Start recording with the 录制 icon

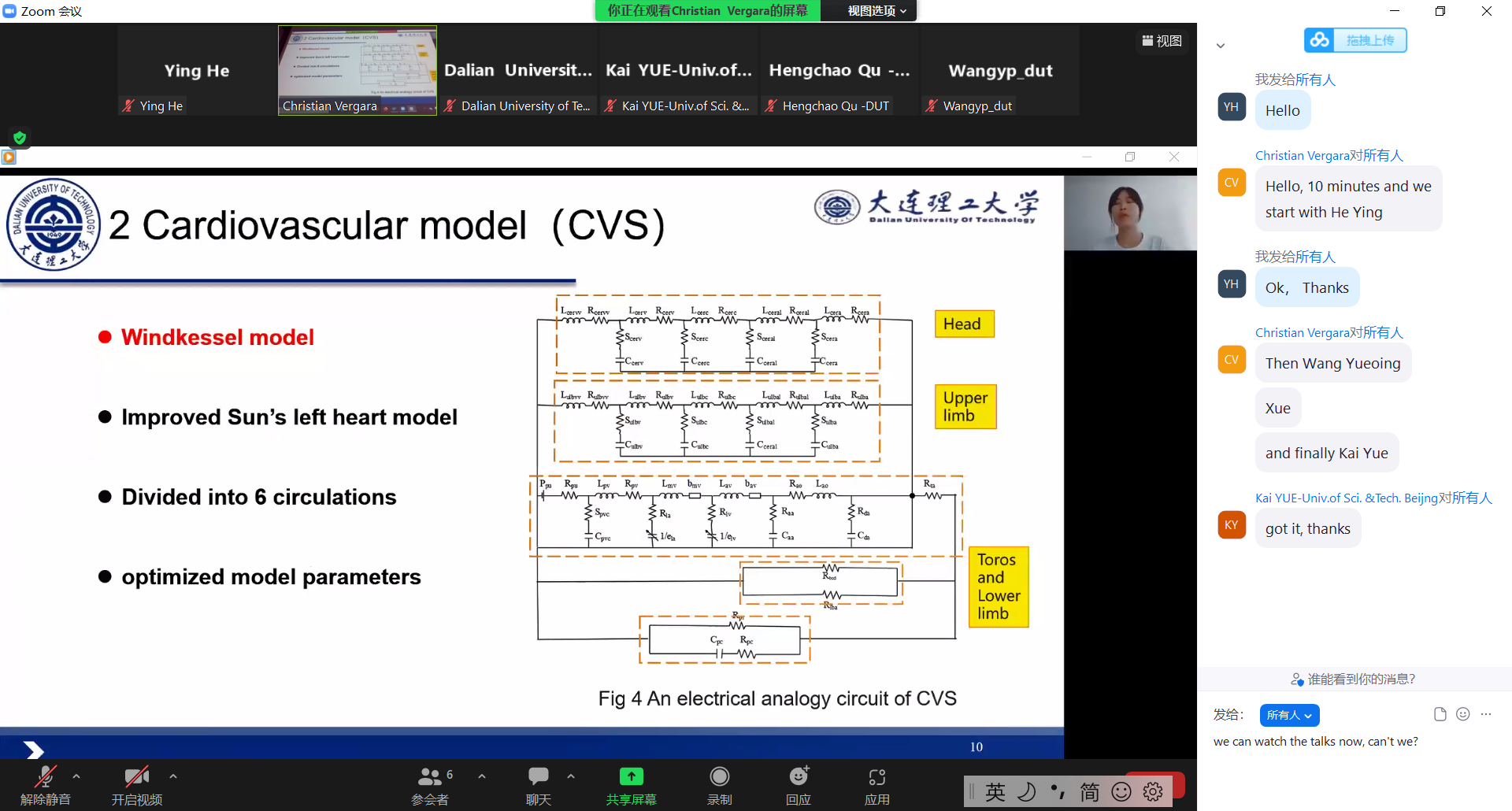[719, 778]
